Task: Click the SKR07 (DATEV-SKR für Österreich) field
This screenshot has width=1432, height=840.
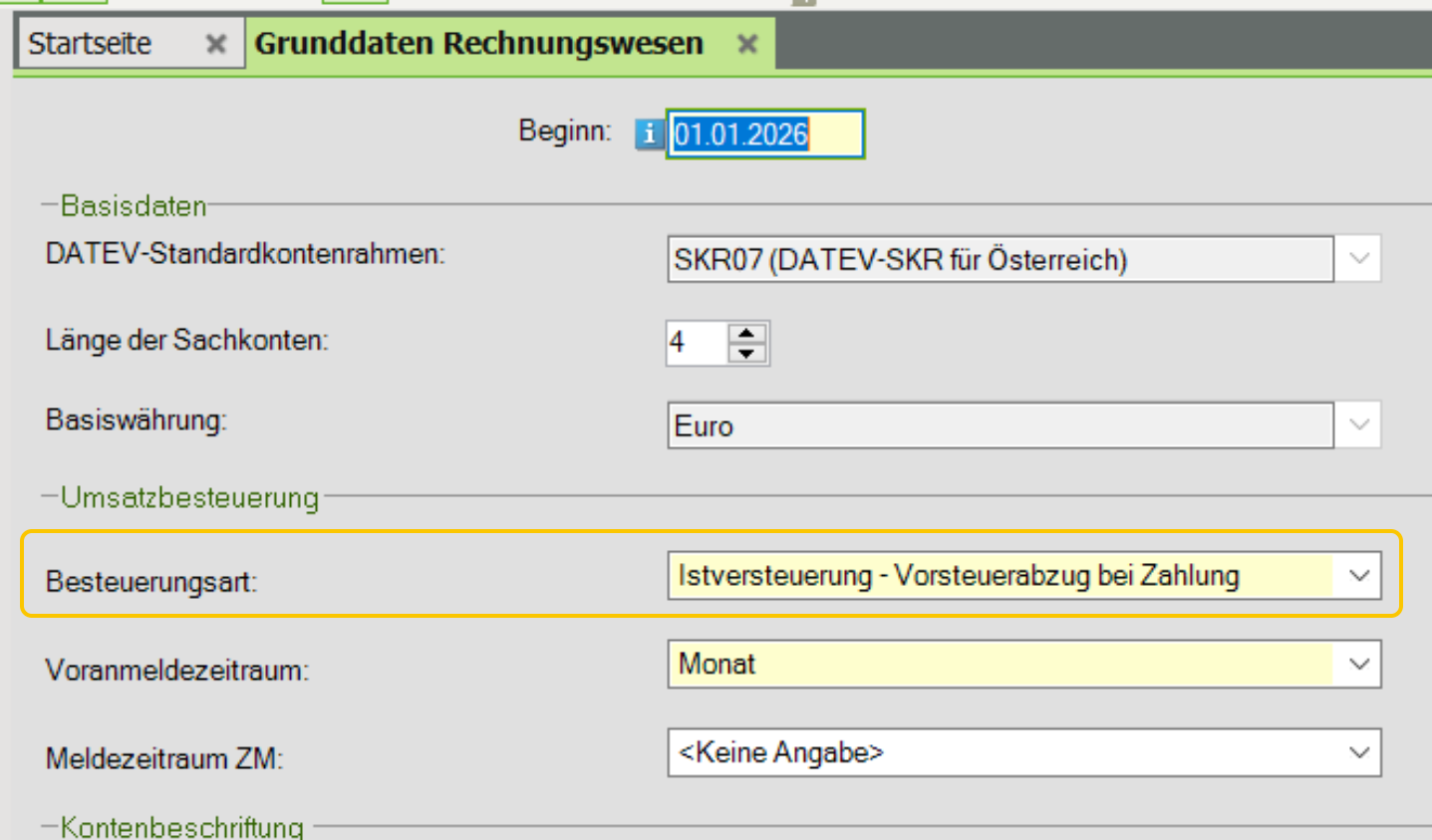Action: (999, 260)
